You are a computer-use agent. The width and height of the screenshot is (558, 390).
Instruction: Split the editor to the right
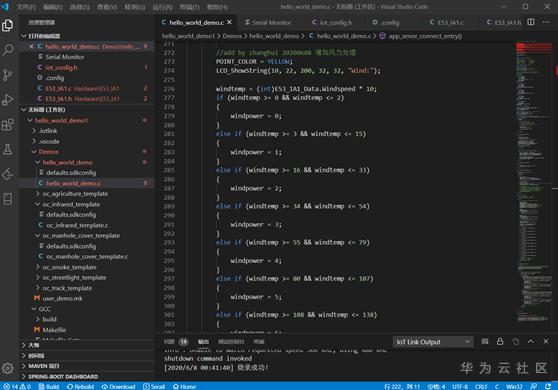[x=531, y=22]
